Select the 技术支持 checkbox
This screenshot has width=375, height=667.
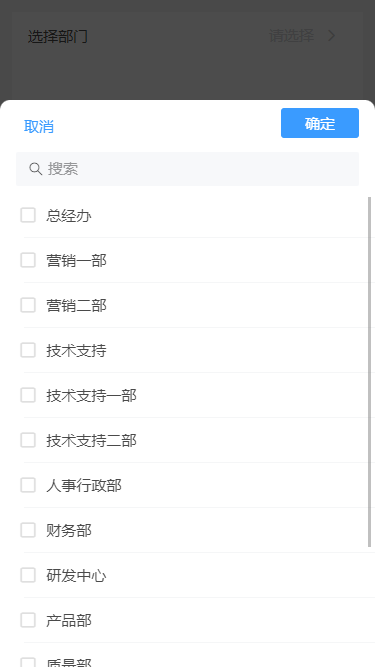(28, 350)
